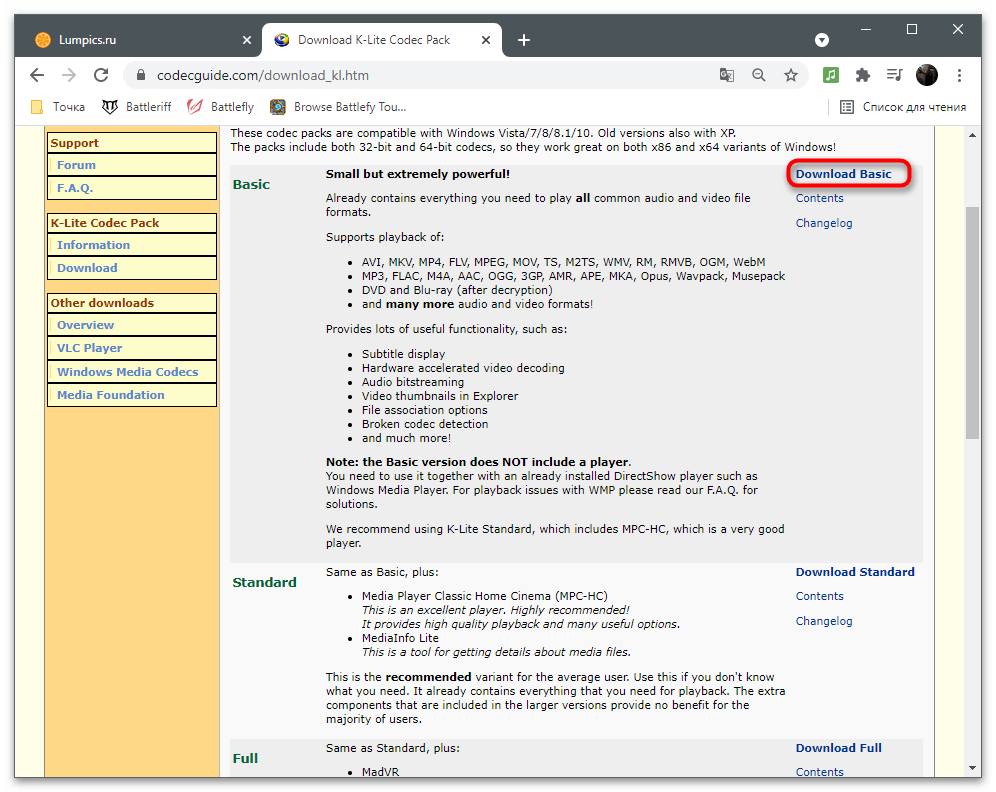Open a new tab with the plus button
The image size is (996, 792).
point(523,41)
